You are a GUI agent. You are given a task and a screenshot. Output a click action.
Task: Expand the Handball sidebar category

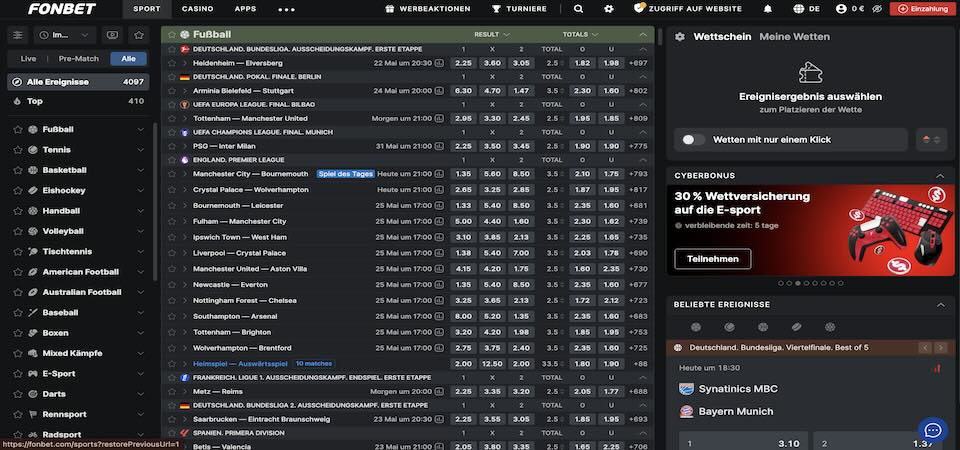pos(140,211)
